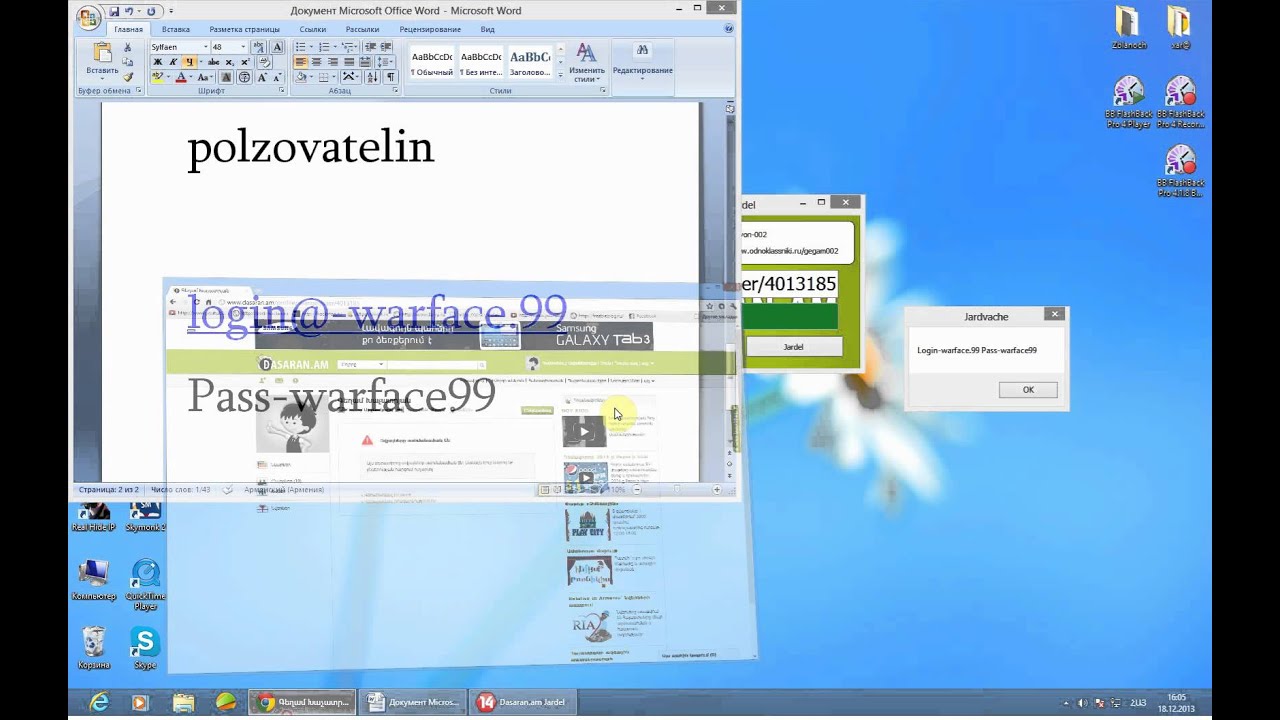Open the Абзац paragraph dialog launcher

[396, 90]
